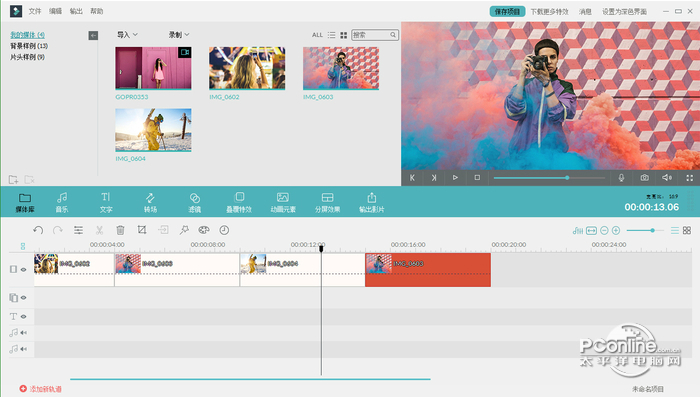700x397 pixels.
Task: Hide the text track via eye icon
Action: 24,317
